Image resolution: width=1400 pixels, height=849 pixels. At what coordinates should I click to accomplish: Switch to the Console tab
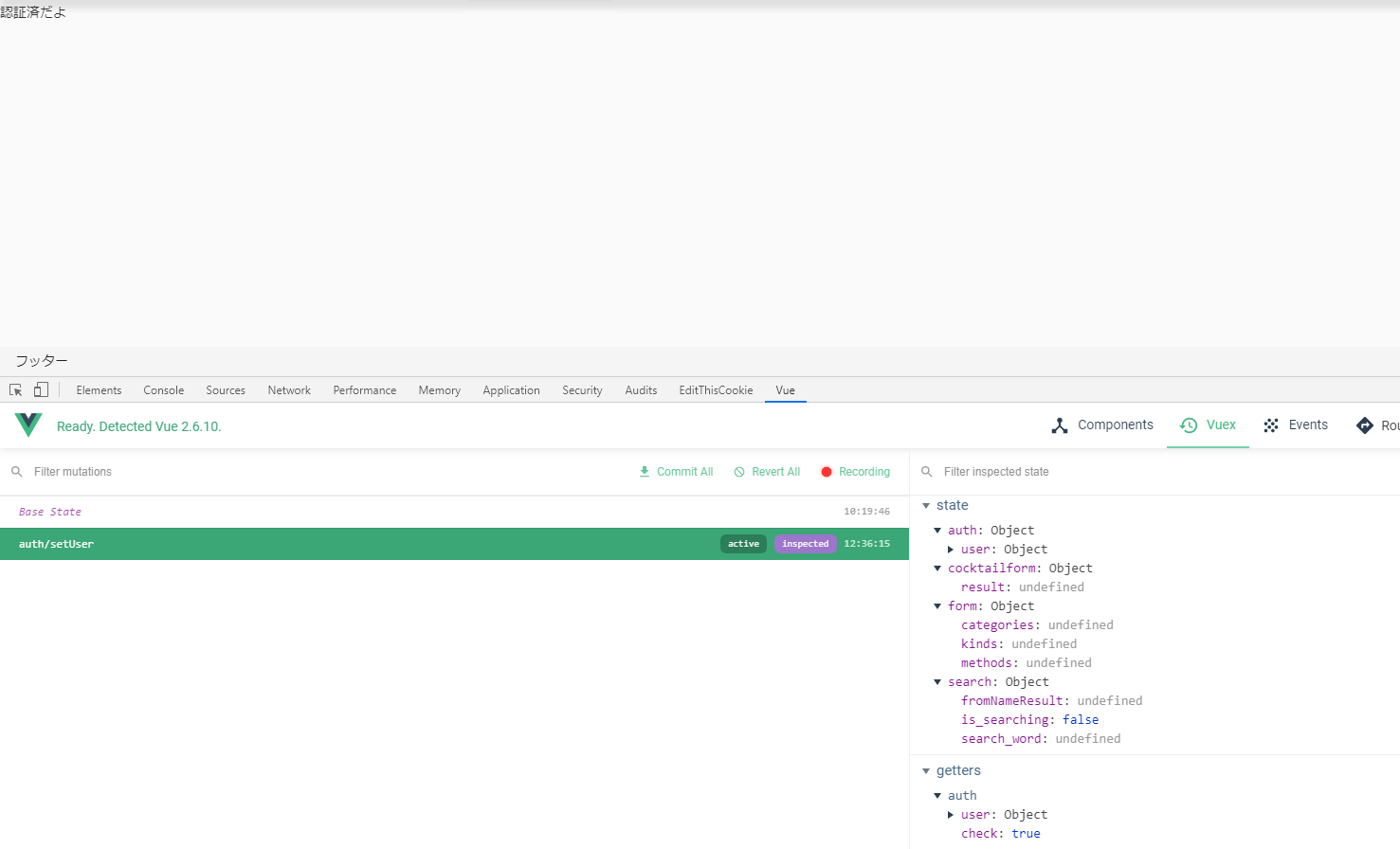163,390
